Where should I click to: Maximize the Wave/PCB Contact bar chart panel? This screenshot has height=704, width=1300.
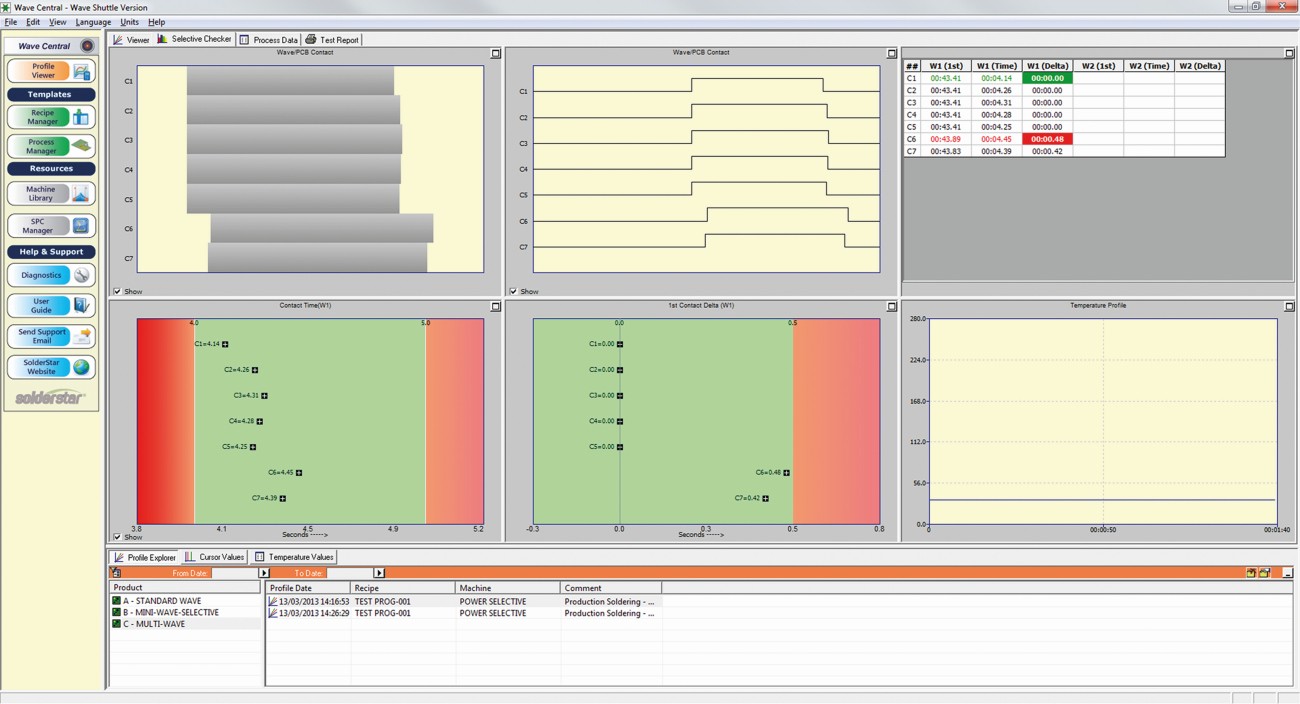[x=495, y=53]
